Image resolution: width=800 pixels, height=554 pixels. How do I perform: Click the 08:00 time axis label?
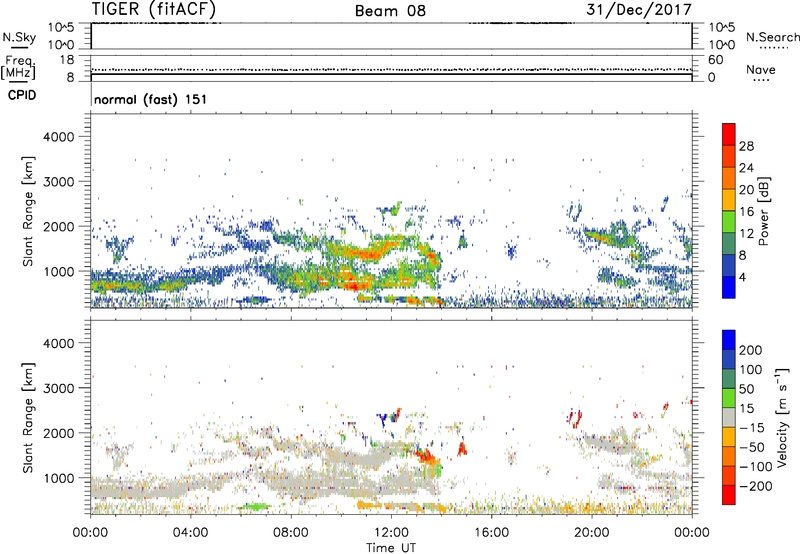click(x=291, y=533)
